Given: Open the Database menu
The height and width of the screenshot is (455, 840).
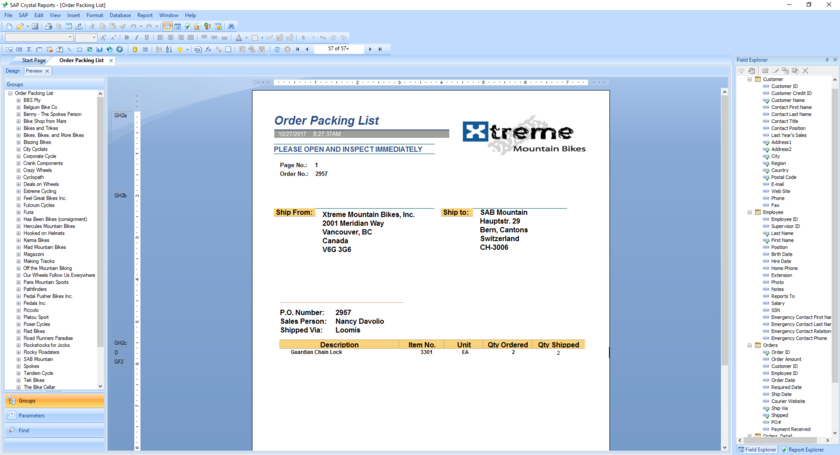Looking at the screenshot, I should coord(120,15).
